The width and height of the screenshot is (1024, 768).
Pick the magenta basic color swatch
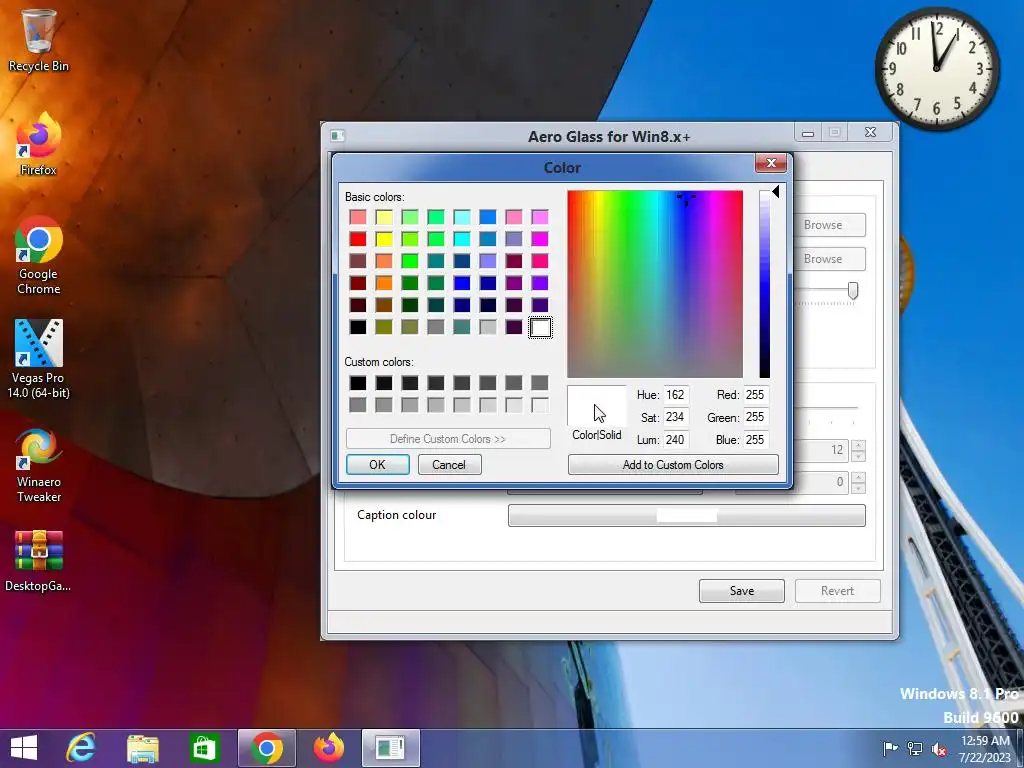540,239
